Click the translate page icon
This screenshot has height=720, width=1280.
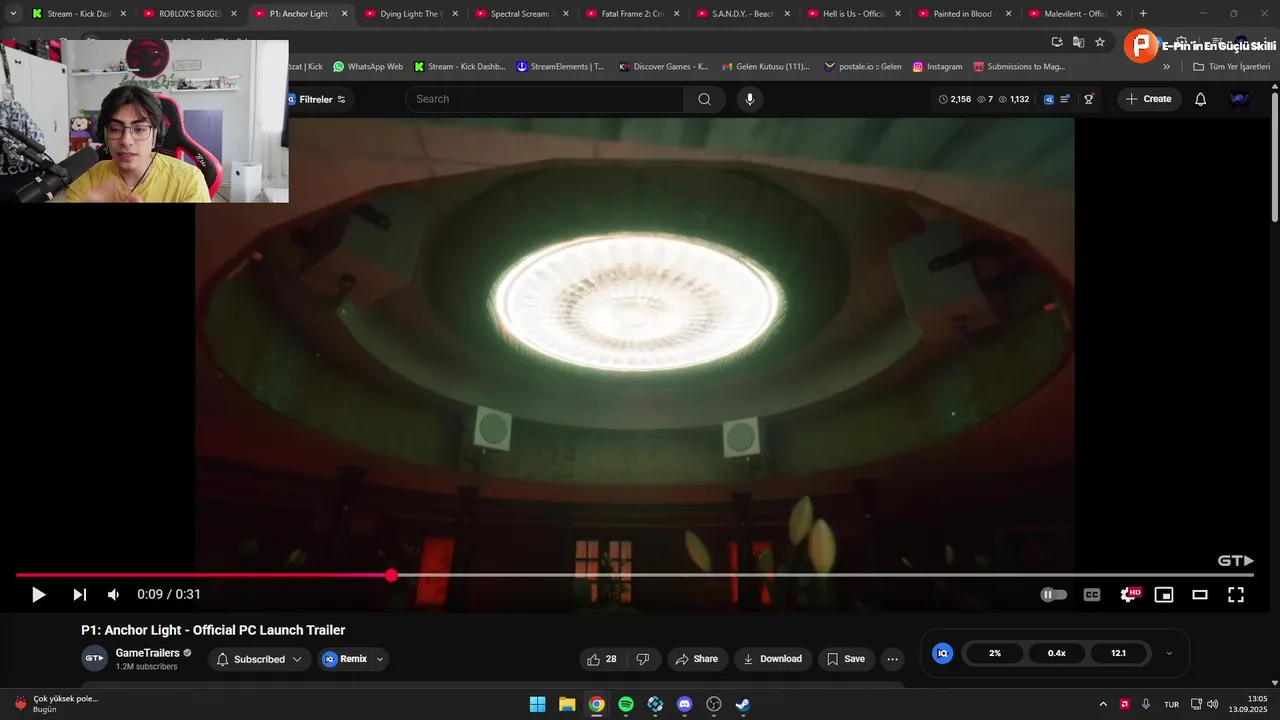coord(1078,42)
